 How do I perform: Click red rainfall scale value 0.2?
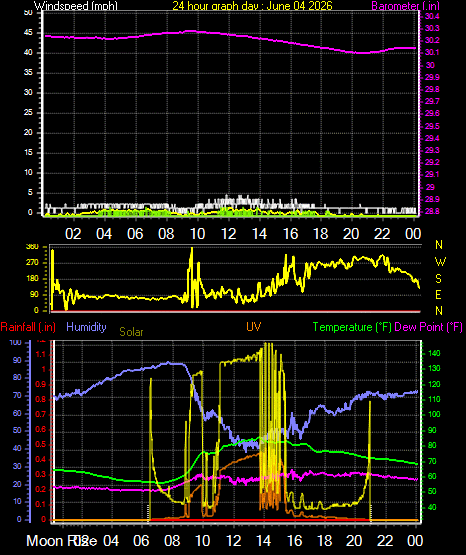pos(41,490)
